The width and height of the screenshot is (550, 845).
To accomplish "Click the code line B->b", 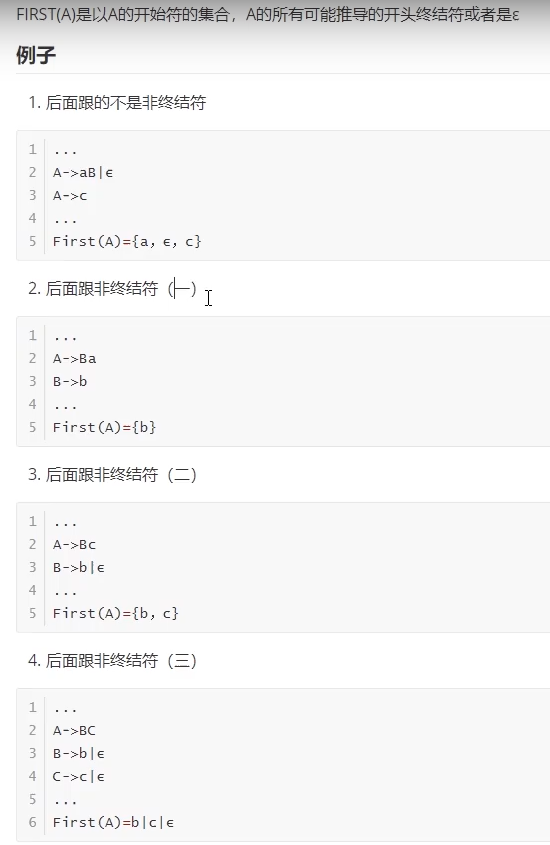I will click(x=70, y=382).
